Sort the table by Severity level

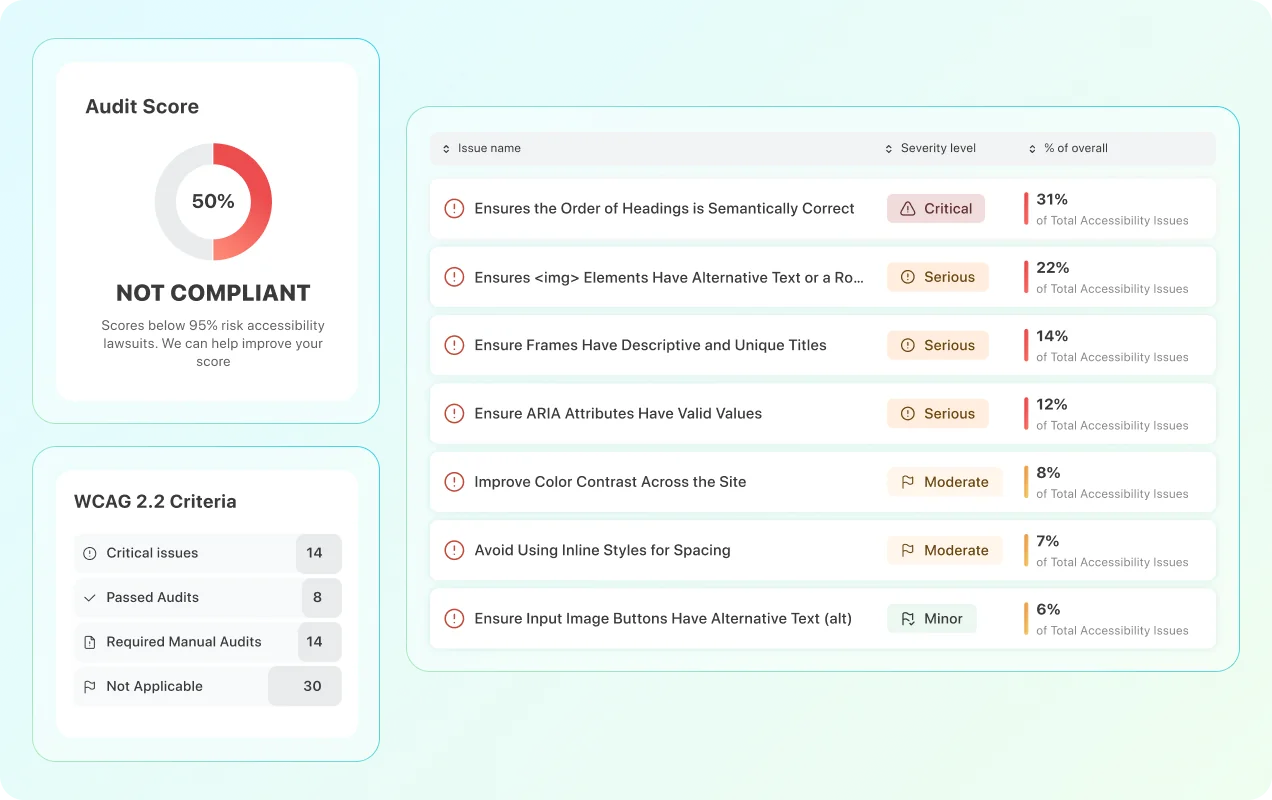pyautogui.click(x=930, y=148)
